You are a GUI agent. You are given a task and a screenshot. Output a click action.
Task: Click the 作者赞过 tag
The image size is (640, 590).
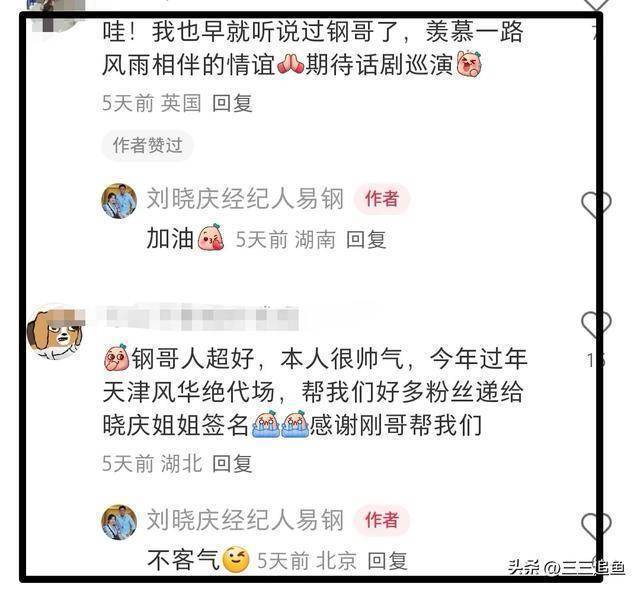[x=147, y=145]
